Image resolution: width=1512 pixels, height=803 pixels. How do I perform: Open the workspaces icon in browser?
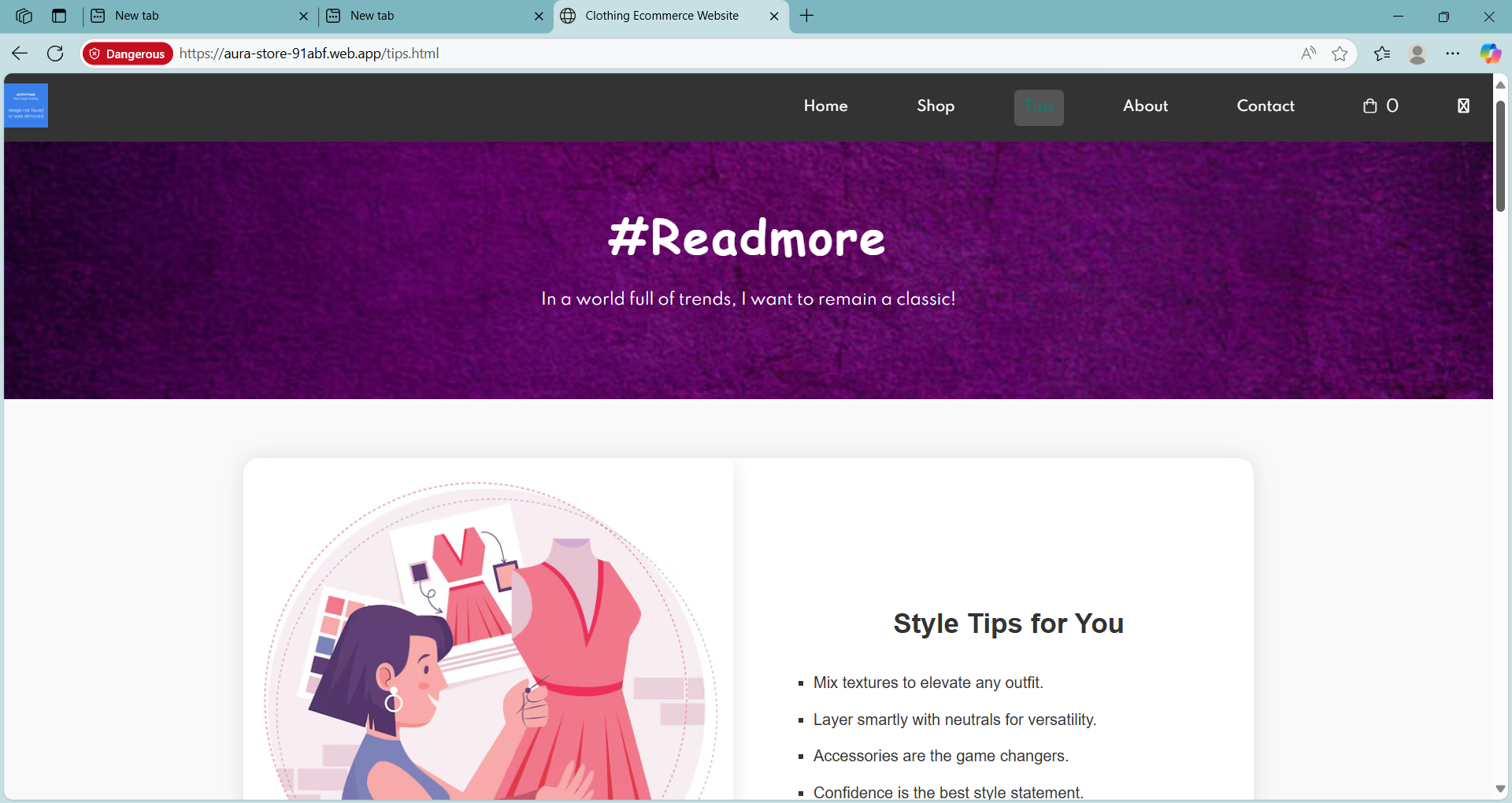pyautogui.click(x=24, y=16)
